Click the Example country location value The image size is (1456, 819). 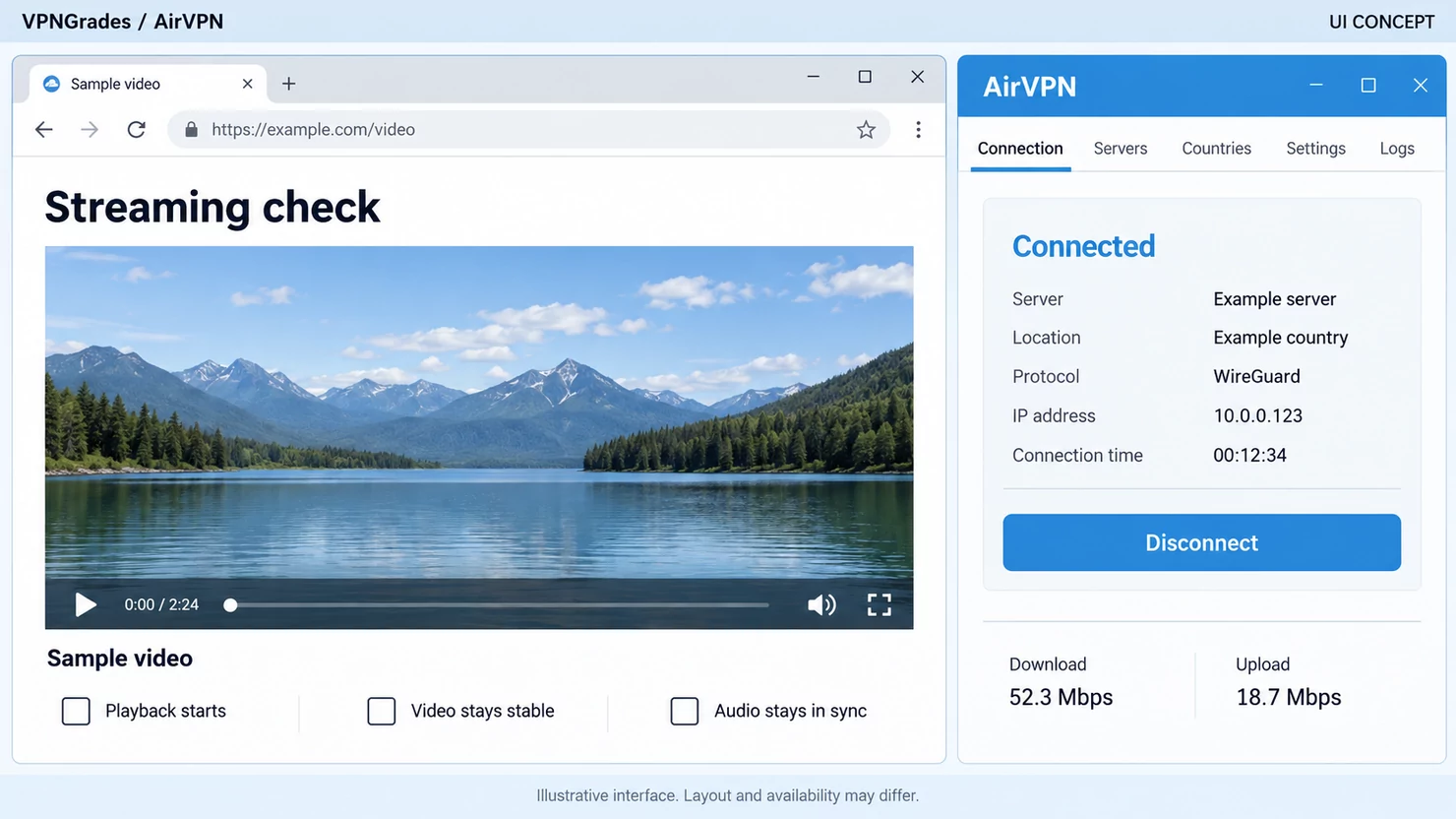pyautogui.click(x=1281, y=338)
